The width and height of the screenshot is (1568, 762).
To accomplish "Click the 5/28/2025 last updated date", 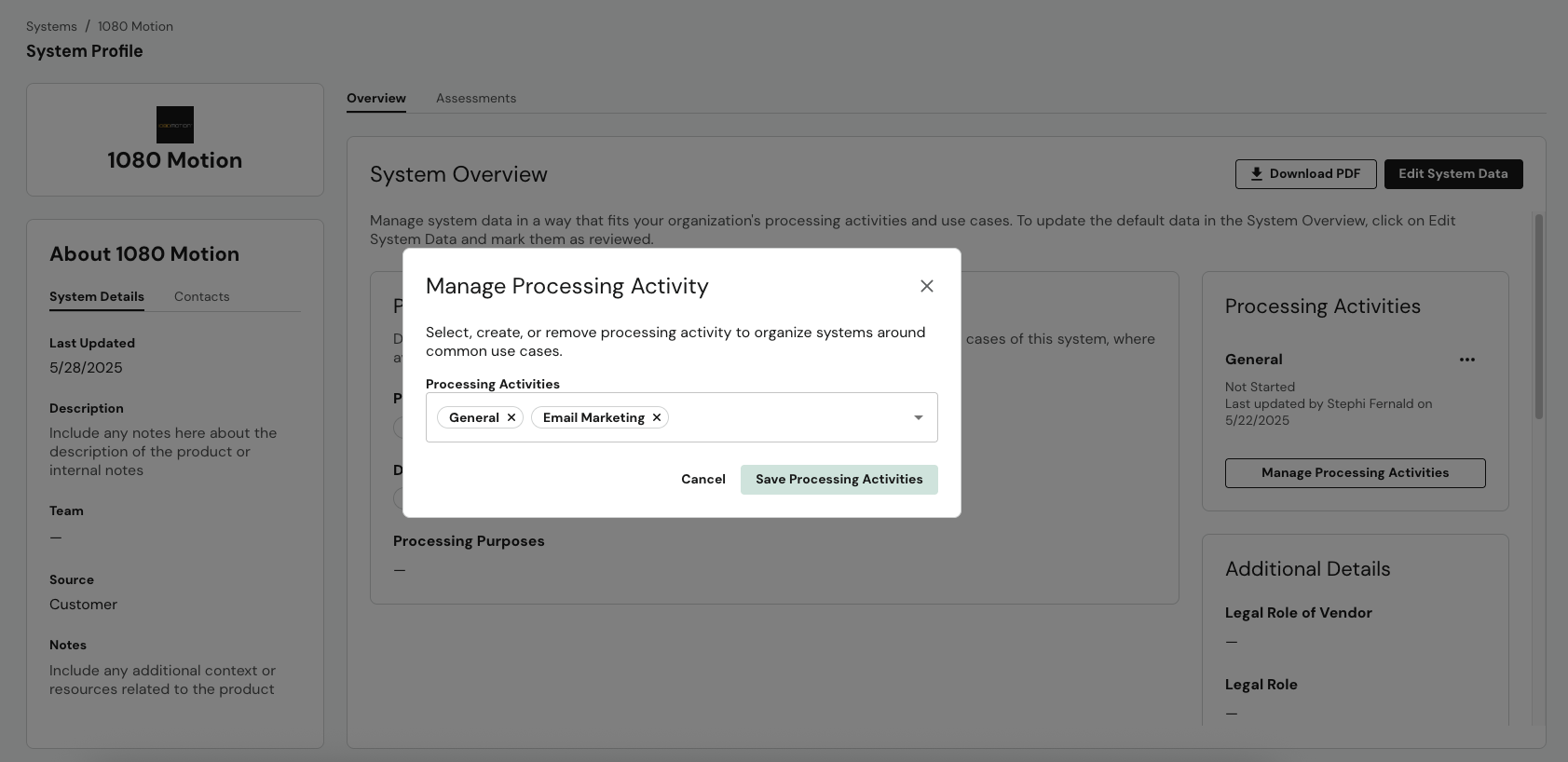I will click(86, 368).
